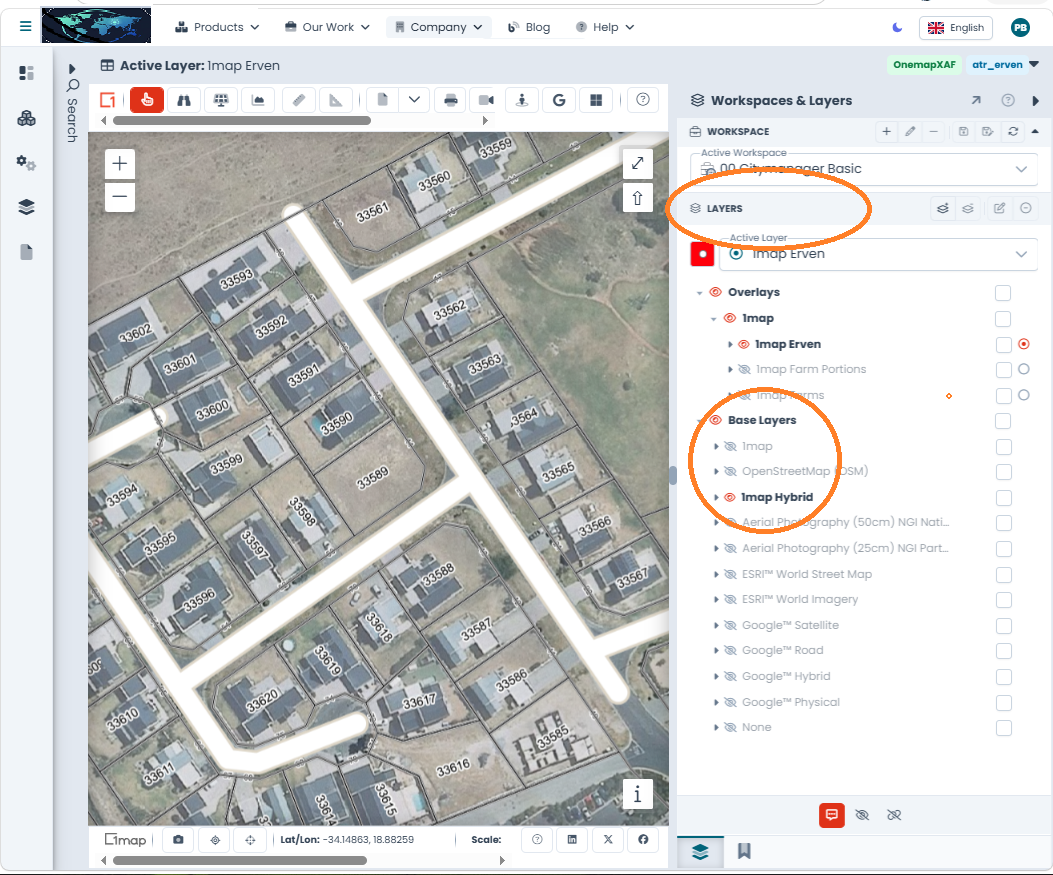Open the atr_erven dropdown arrow
The width and height of the screenshot is (1053, 875).
click(1034, 64)
